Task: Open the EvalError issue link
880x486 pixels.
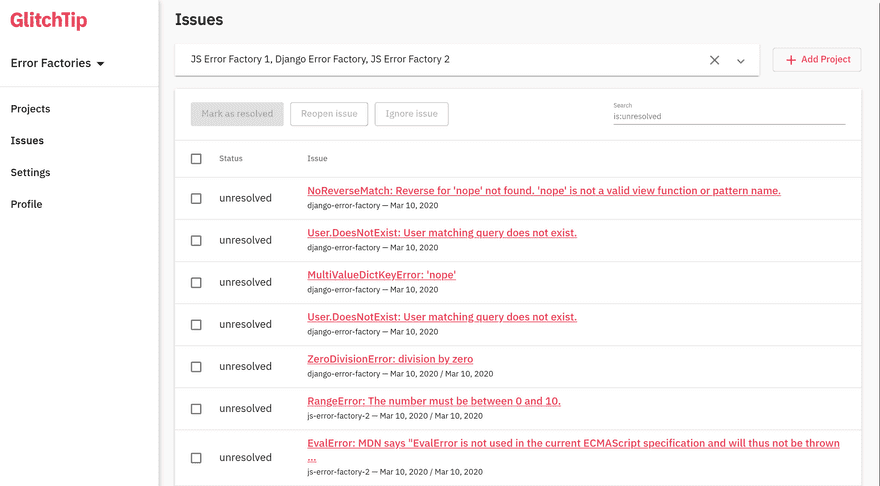Action: [573, 443]
